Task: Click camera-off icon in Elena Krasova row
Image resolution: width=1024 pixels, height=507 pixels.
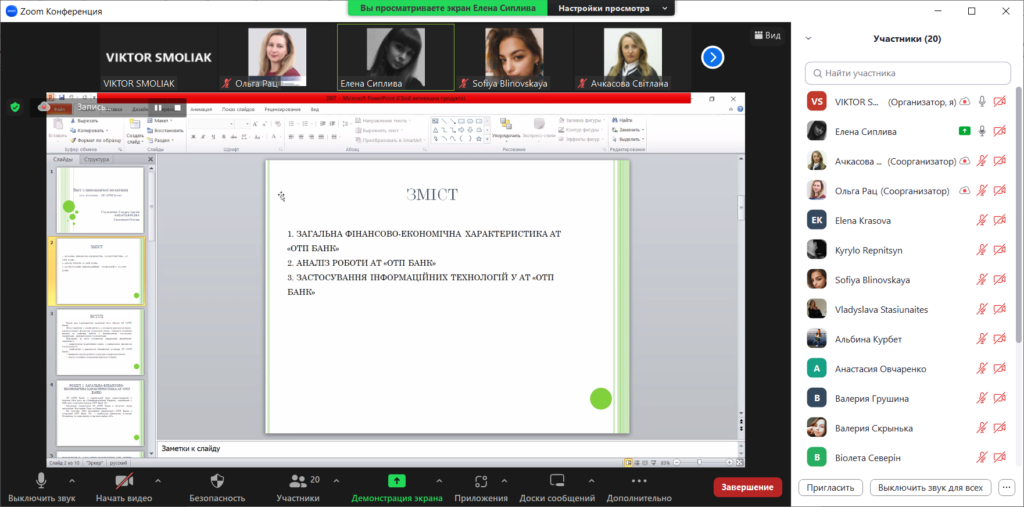Action: (x=999, y=221)
